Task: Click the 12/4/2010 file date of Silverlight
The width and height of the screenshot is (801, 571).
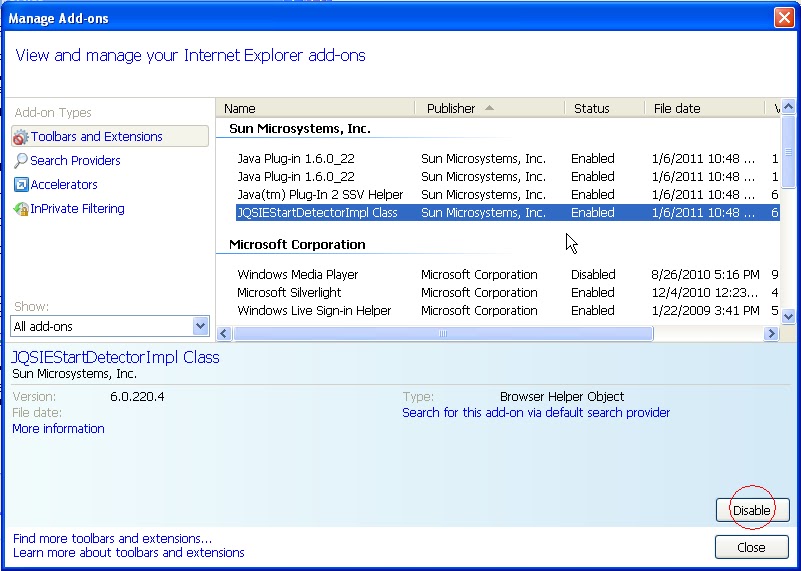Action: (x=704, y=293)
